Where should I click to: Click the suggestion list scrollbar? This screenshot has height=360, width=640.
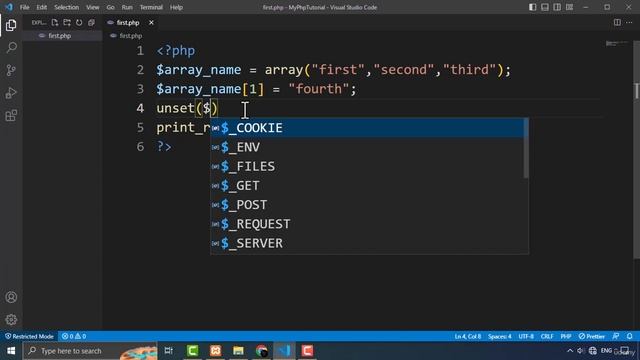[x=526, y=148]
